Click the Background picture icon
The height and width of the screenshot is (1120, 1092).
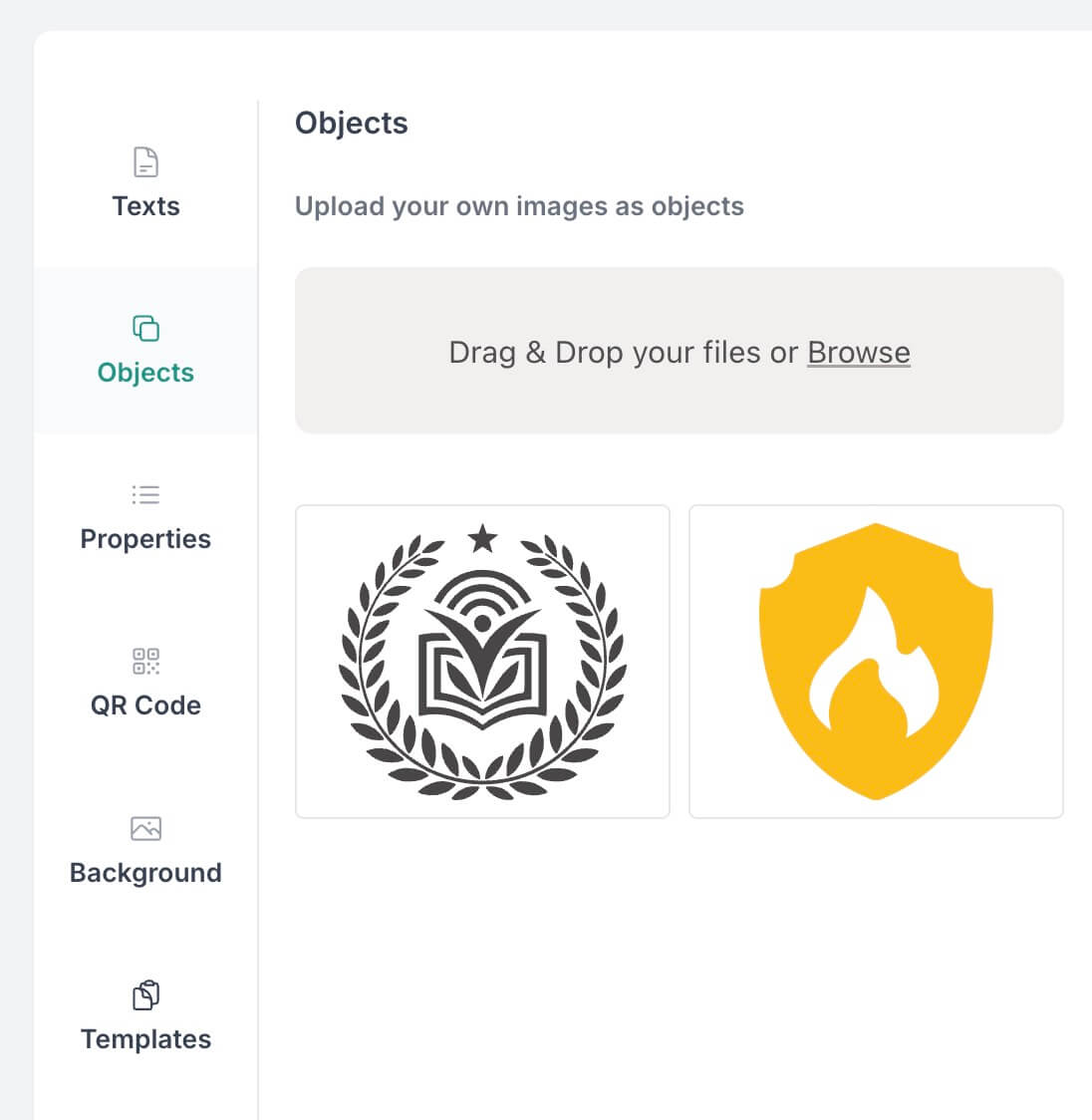(x=145, y=828)
